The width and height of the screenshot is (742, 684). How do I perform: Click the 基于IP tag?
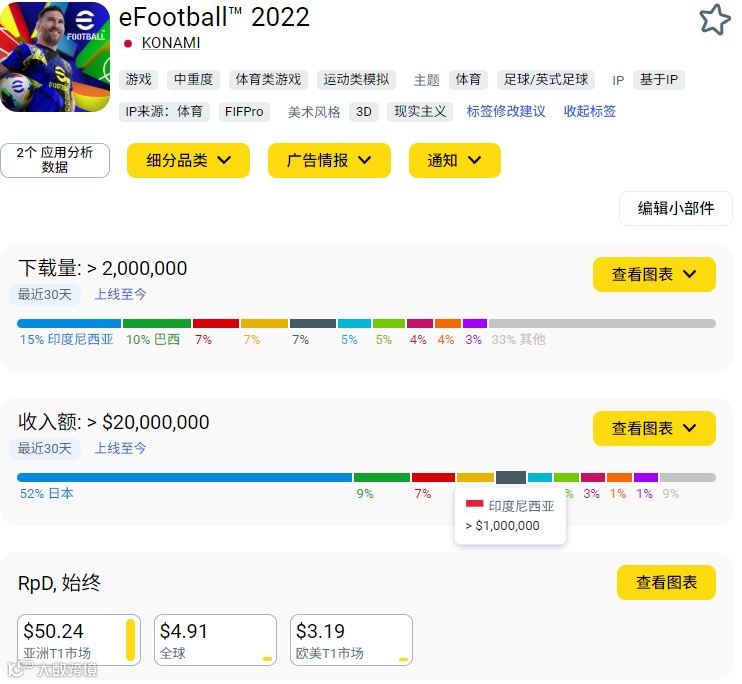(x=659, y=80)
